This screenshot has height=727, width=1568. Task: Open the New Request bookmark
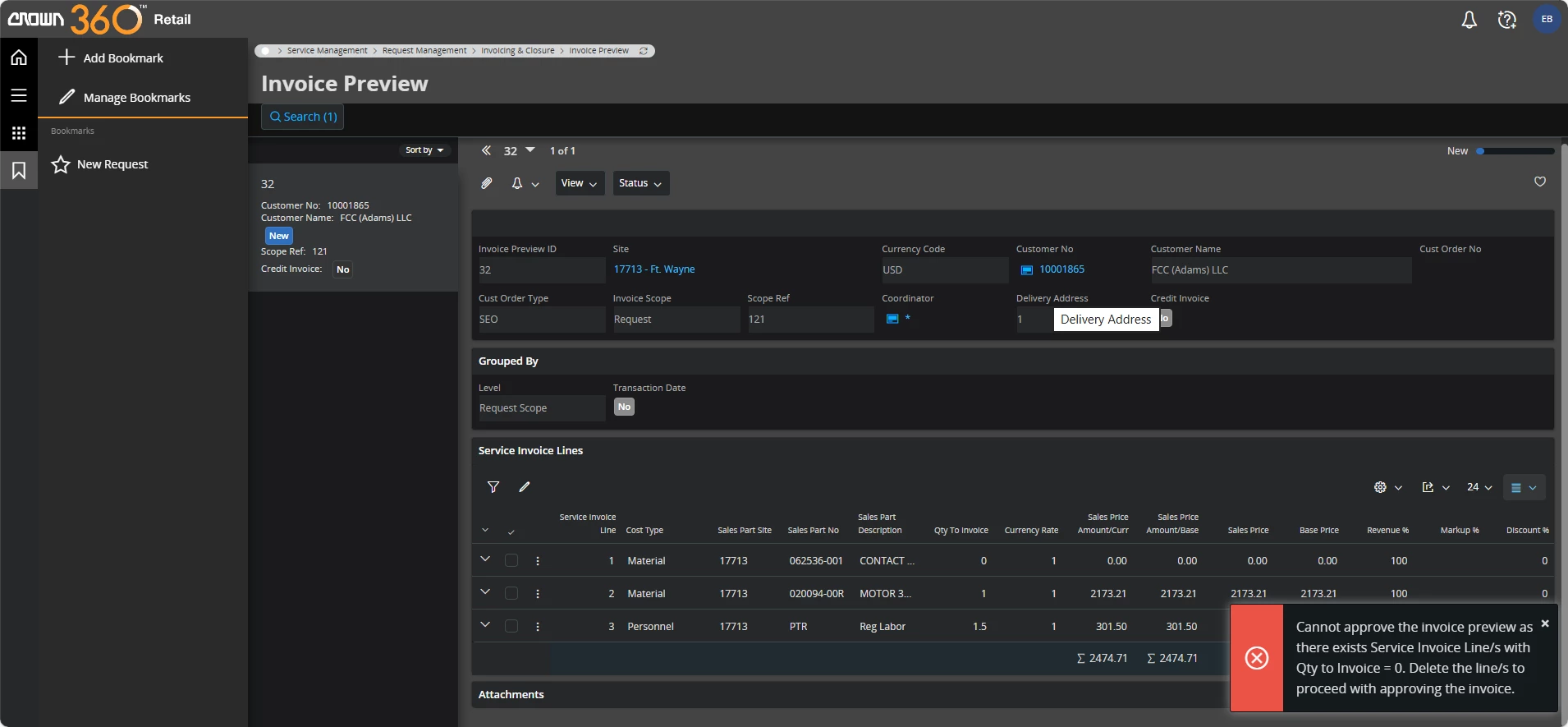click(x=112, y=164)
